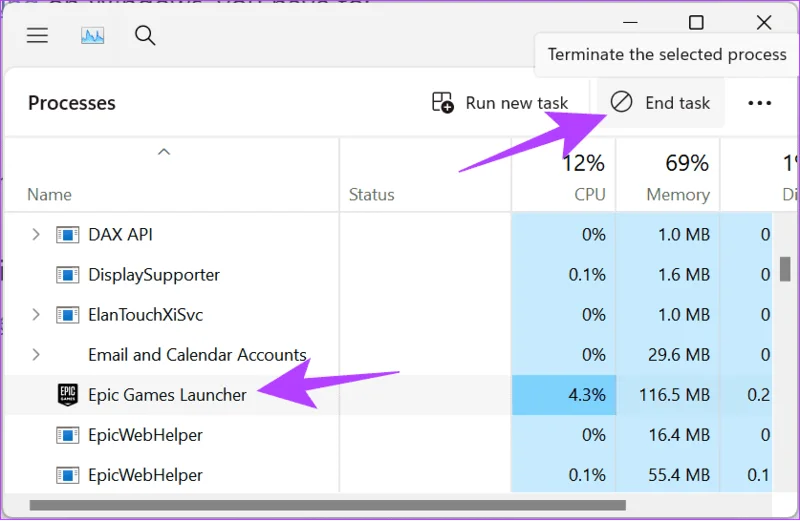Viewport: 800px width, 521px height.
Task: Sort by the Memory column header
Action: (678, 194)
